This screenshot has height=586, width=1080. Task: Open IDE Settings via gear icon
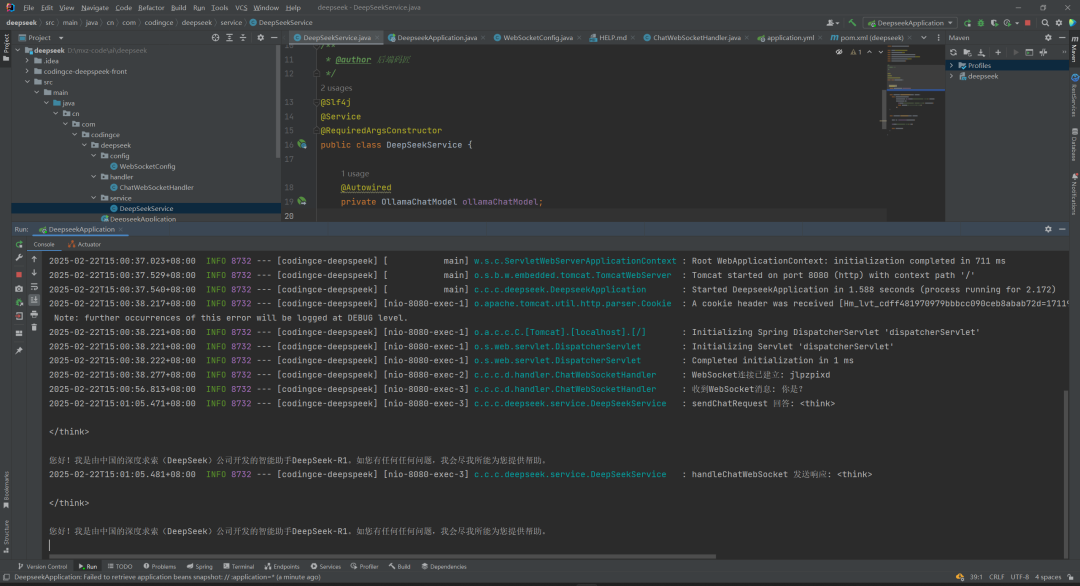pyautogui.click(x=1058, y=22)
